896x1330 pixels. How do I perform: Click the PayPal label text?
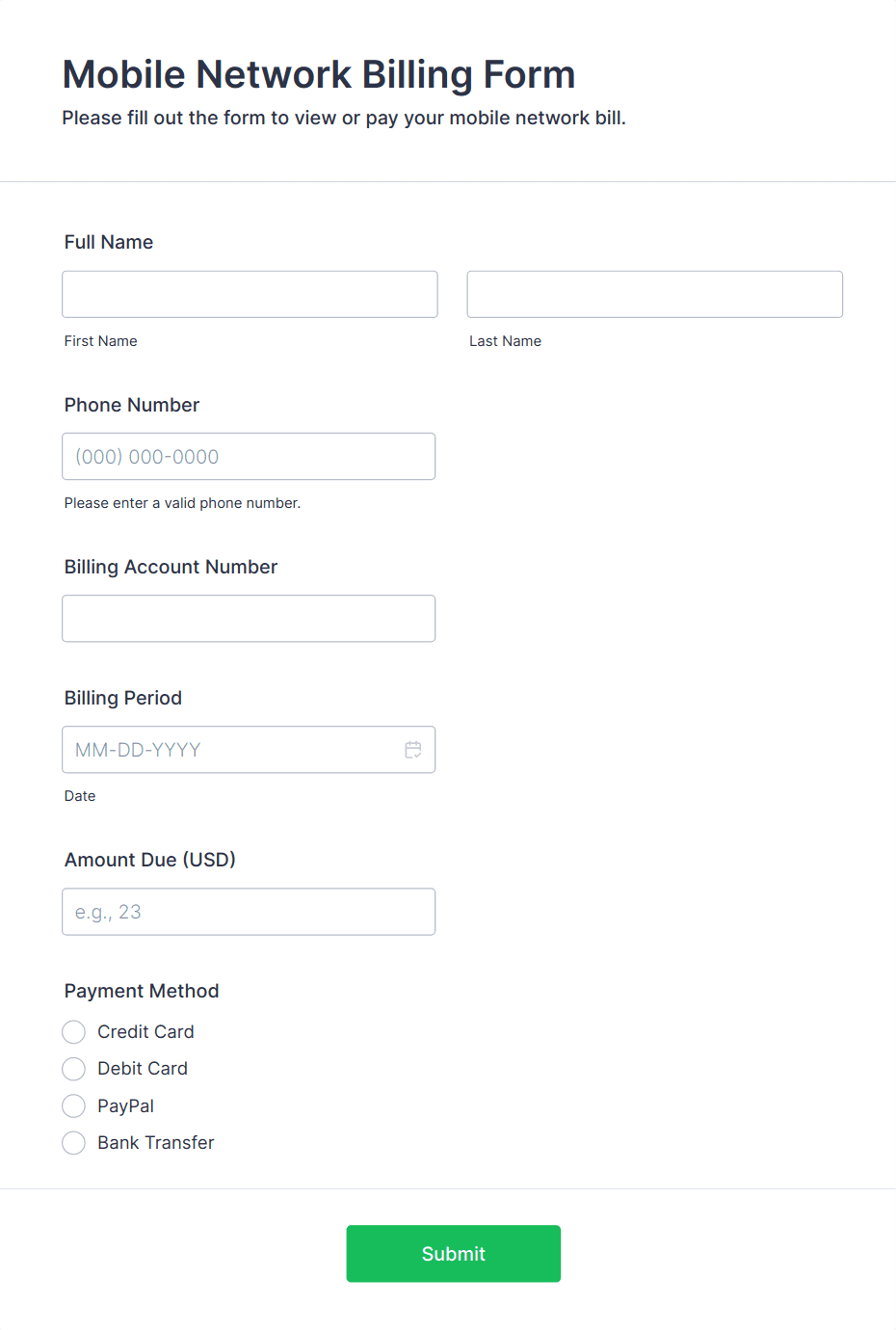pos(126,1106)
